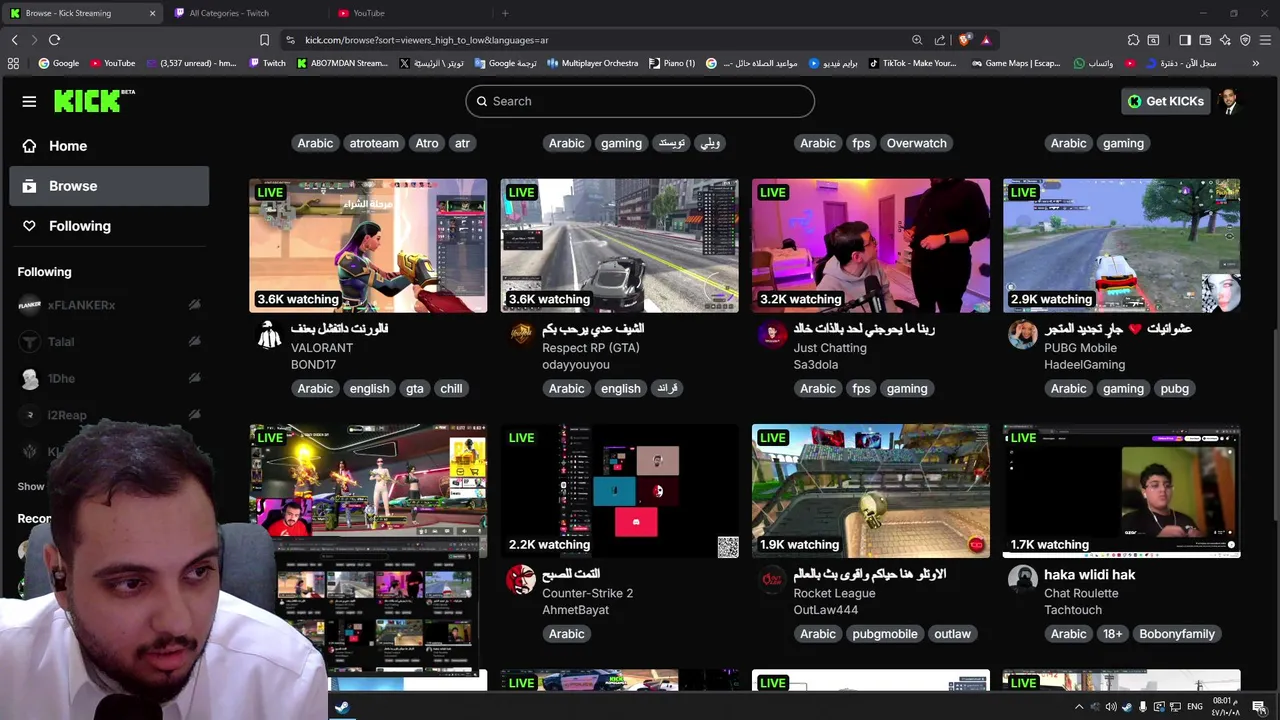Open Following in the Kick sidebar
The image size is (1280, 720).
109,226
